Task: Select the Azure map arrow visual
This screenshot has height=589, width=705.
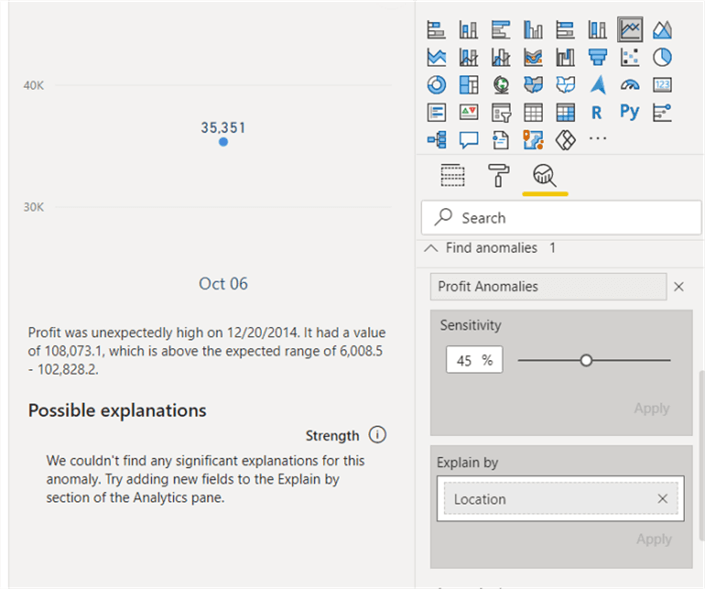Action: pos(597,85)
